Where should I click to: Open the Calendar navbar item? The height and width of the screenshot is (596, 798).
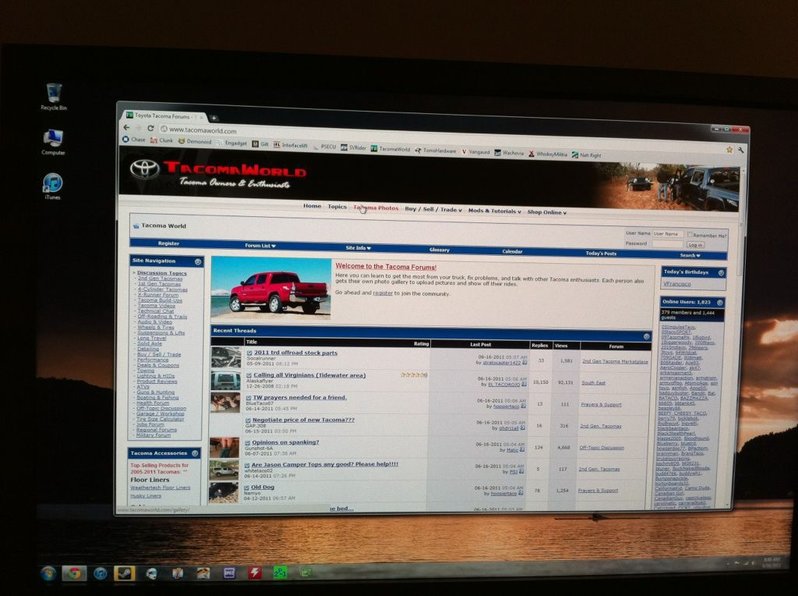click(x=512, y=251)
